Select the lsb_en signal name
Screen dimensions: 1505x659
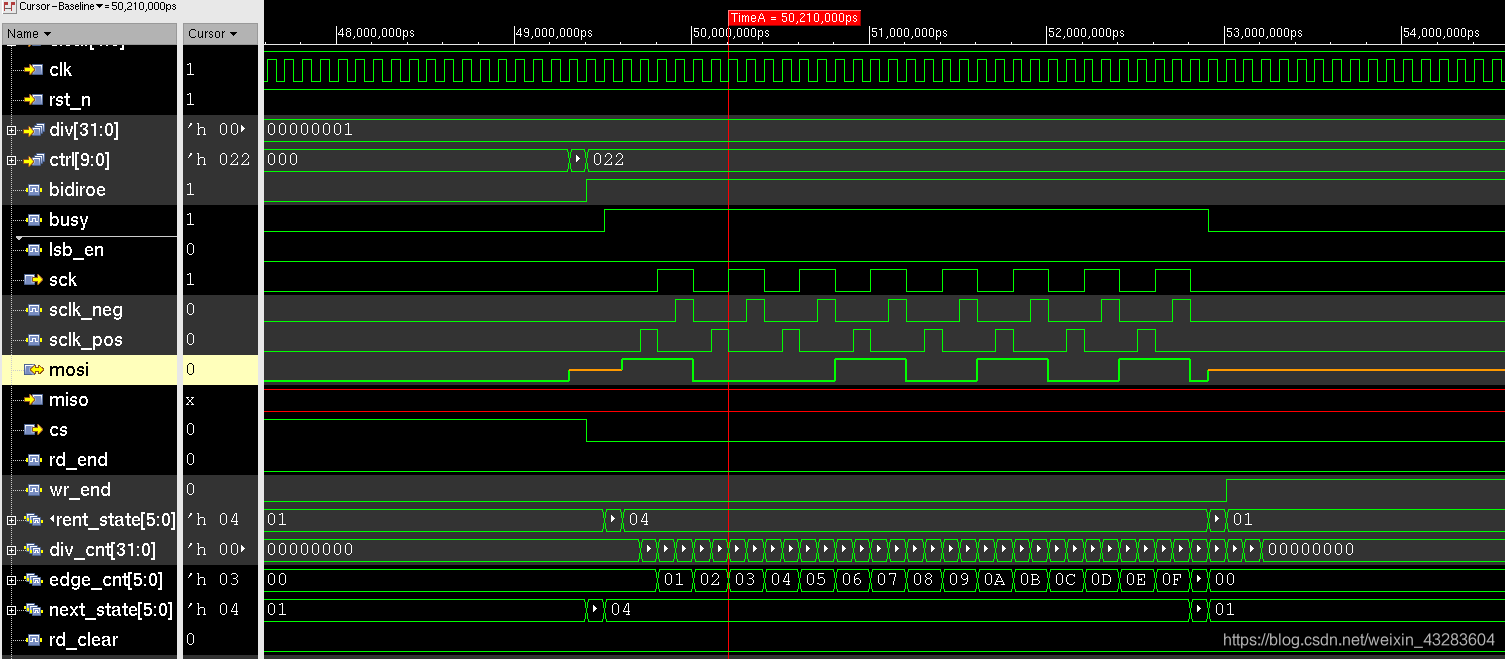coord(76,250)
